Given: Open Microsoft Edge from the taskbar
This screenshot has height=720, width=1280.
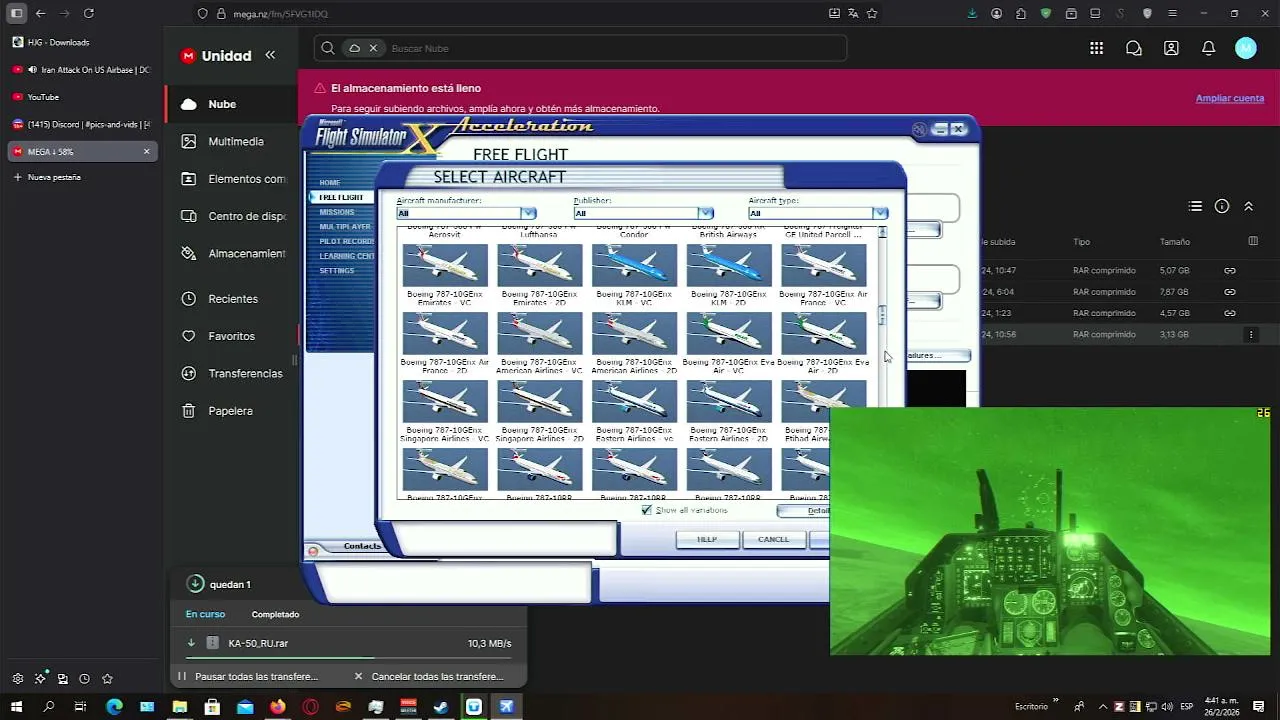Looking at the screenshot, I should coord(114,706).
